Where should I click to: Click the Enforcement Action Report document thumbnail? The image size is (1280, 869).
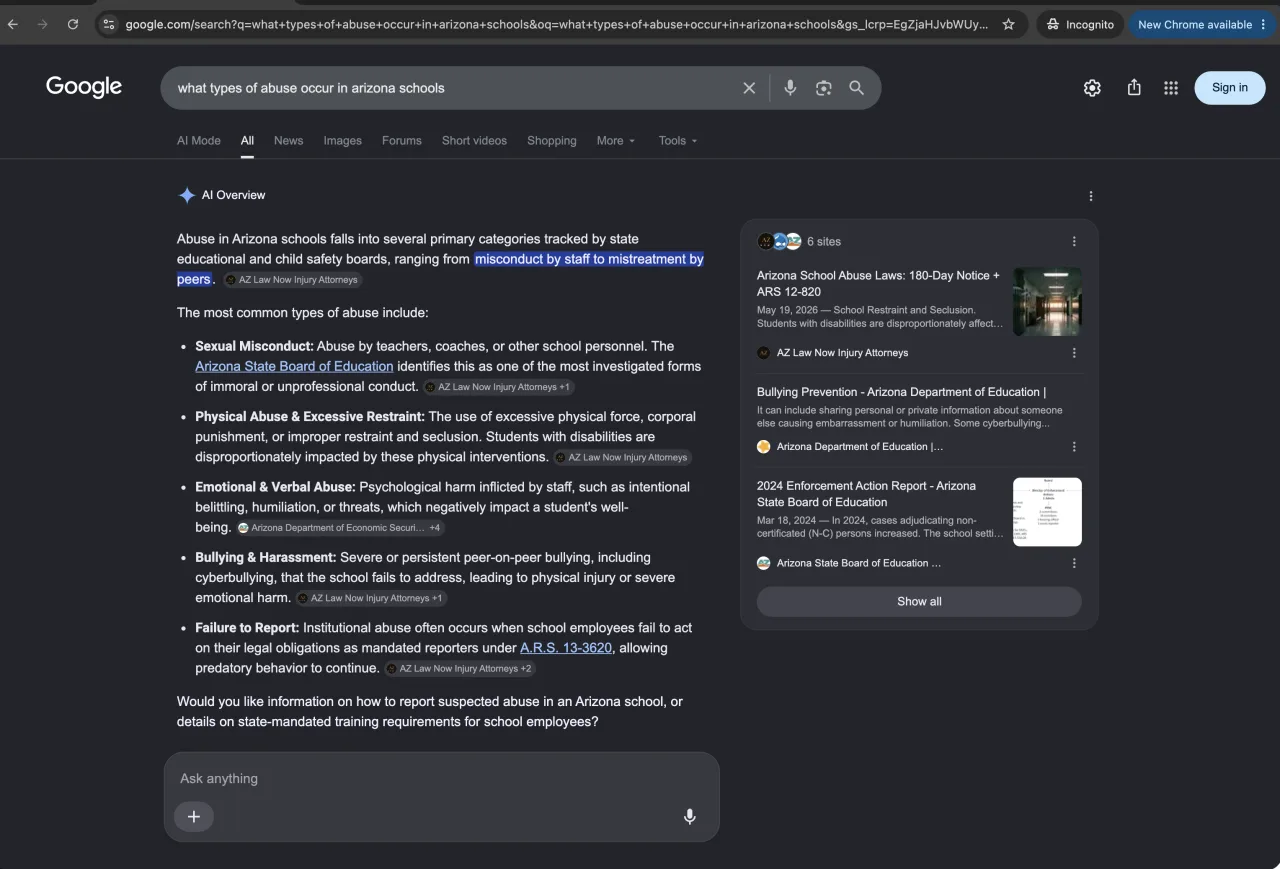1047,512
